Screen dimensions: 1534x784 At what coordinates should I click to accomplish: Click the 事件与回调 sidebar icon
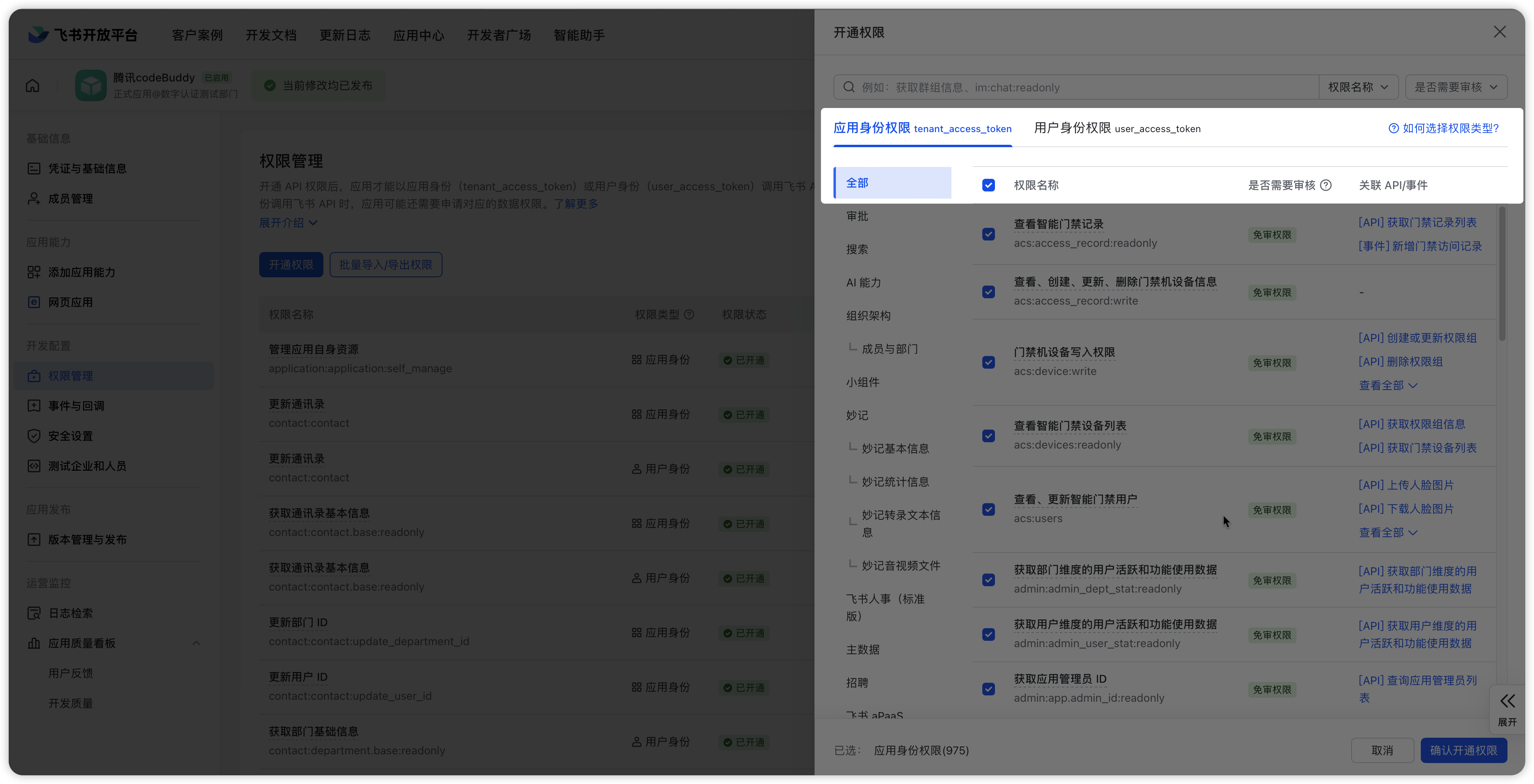point(34,406)
